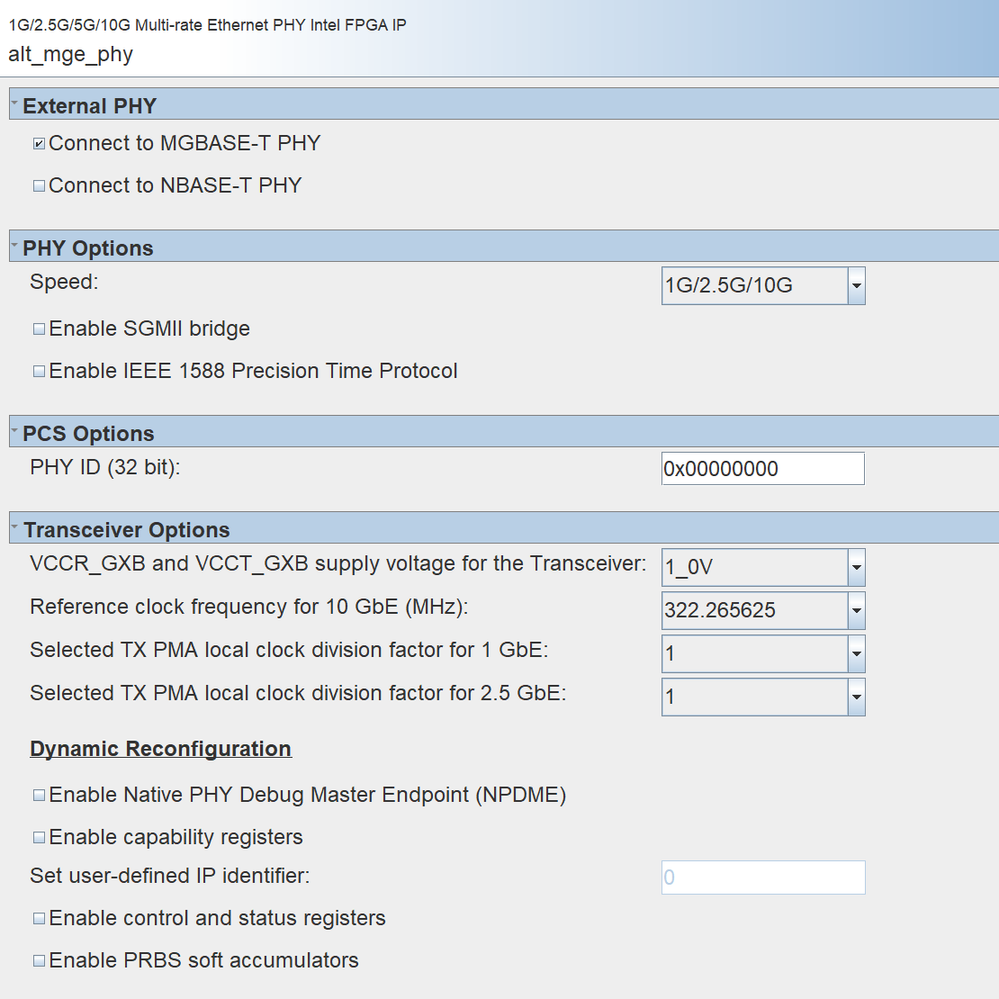Collapse the PHY Options section
Screen dimensions: 999x999
point(15,244)
